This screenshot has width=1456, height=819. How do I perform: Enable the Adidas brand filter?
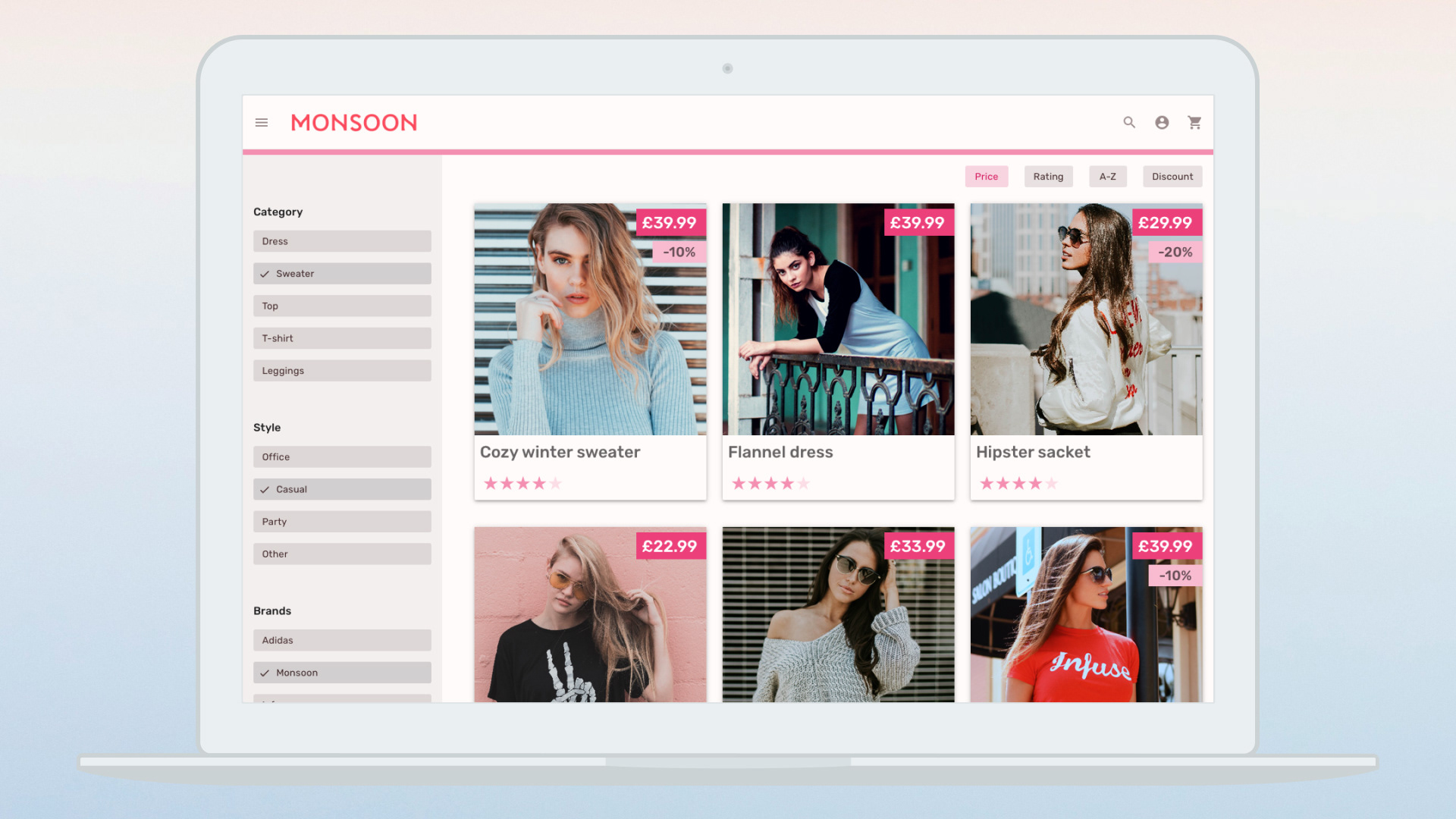point(342,640)
